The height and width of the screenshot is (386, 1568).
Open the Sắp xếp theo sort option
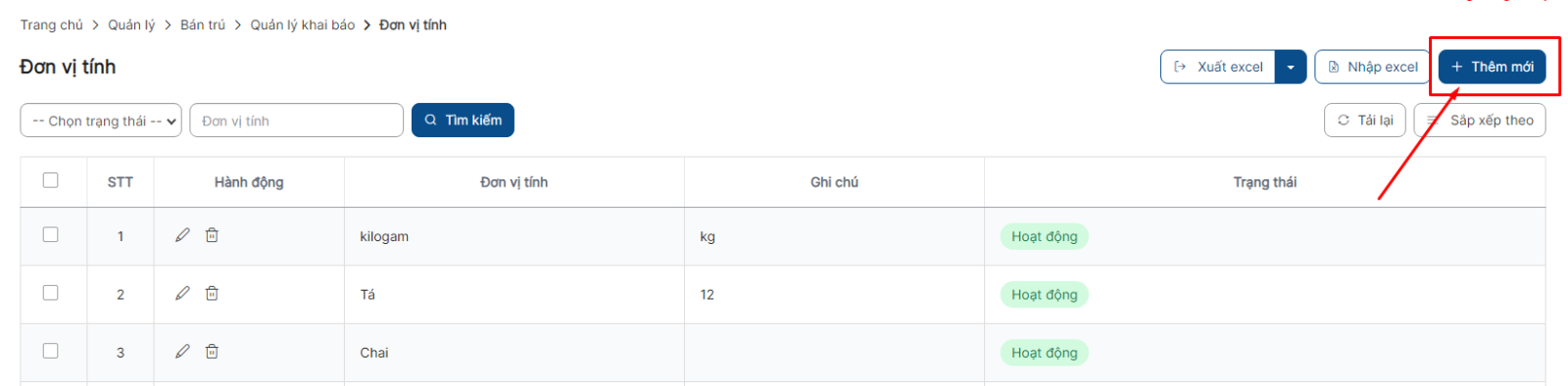[1480, 121]
